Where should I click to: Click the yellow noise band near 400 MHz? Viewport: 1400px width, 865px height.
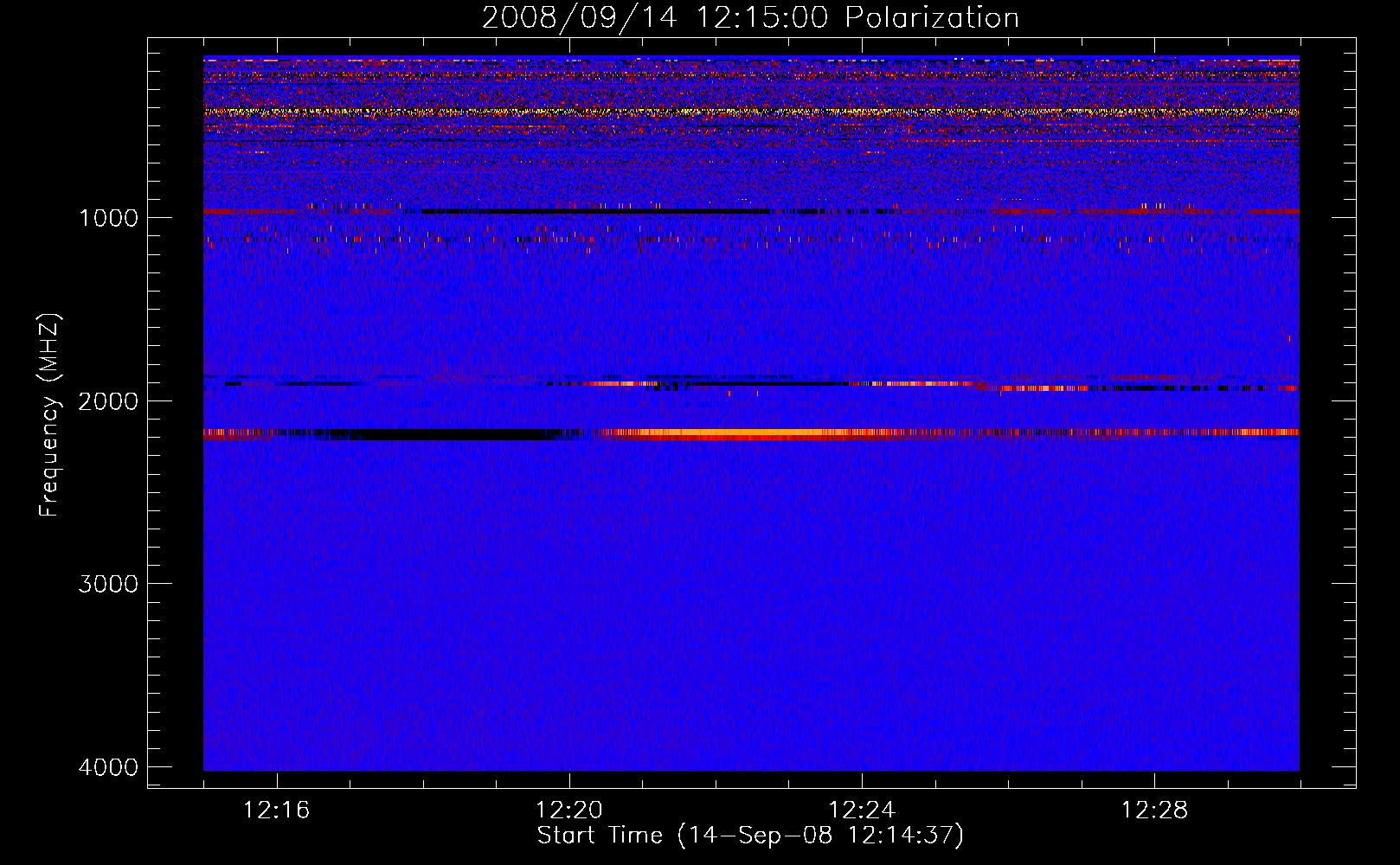[x=751, y=112]
